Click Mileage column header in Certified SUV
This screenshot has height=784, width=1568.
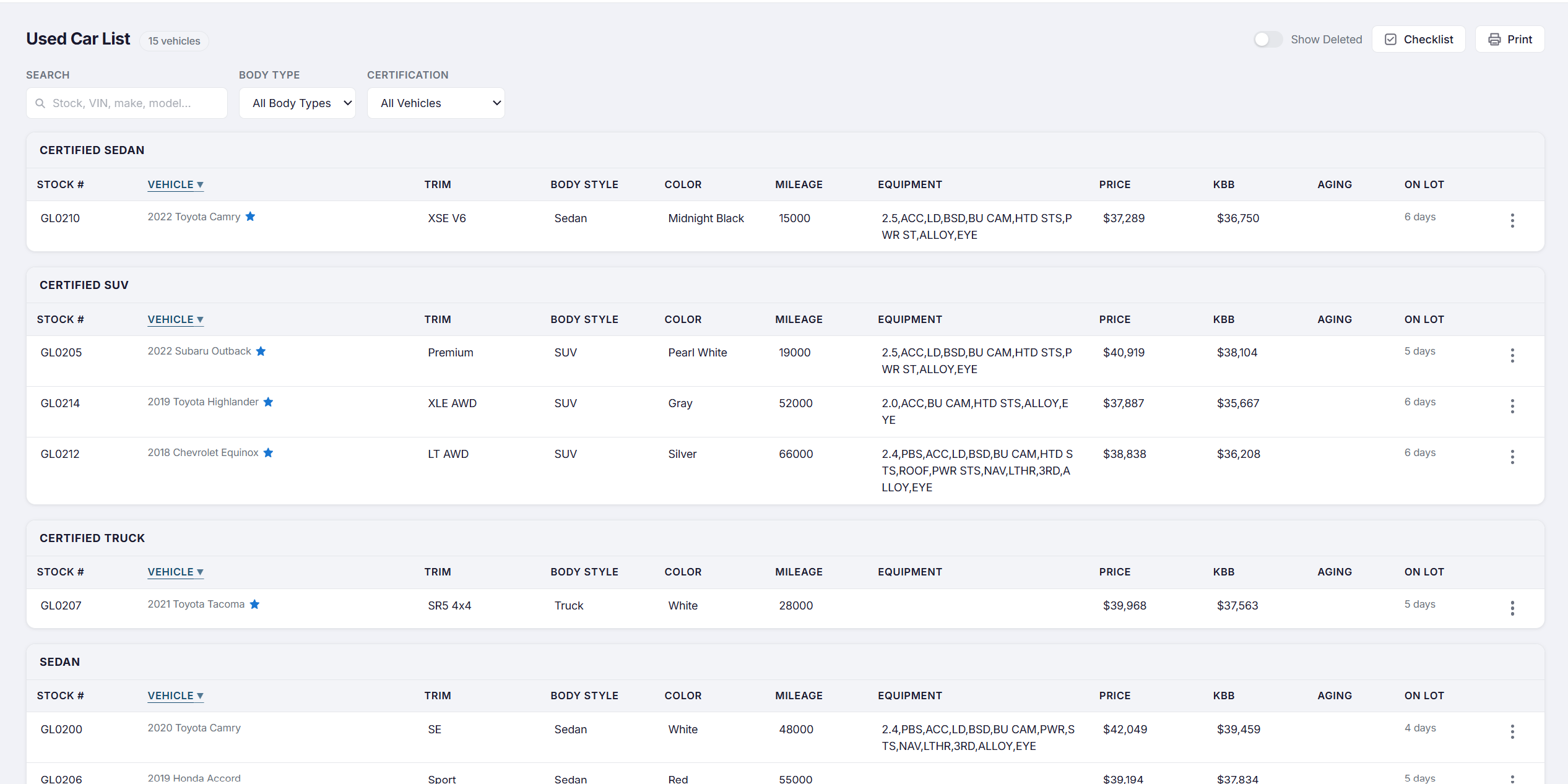pyautogui.click(x=799, y=319)
